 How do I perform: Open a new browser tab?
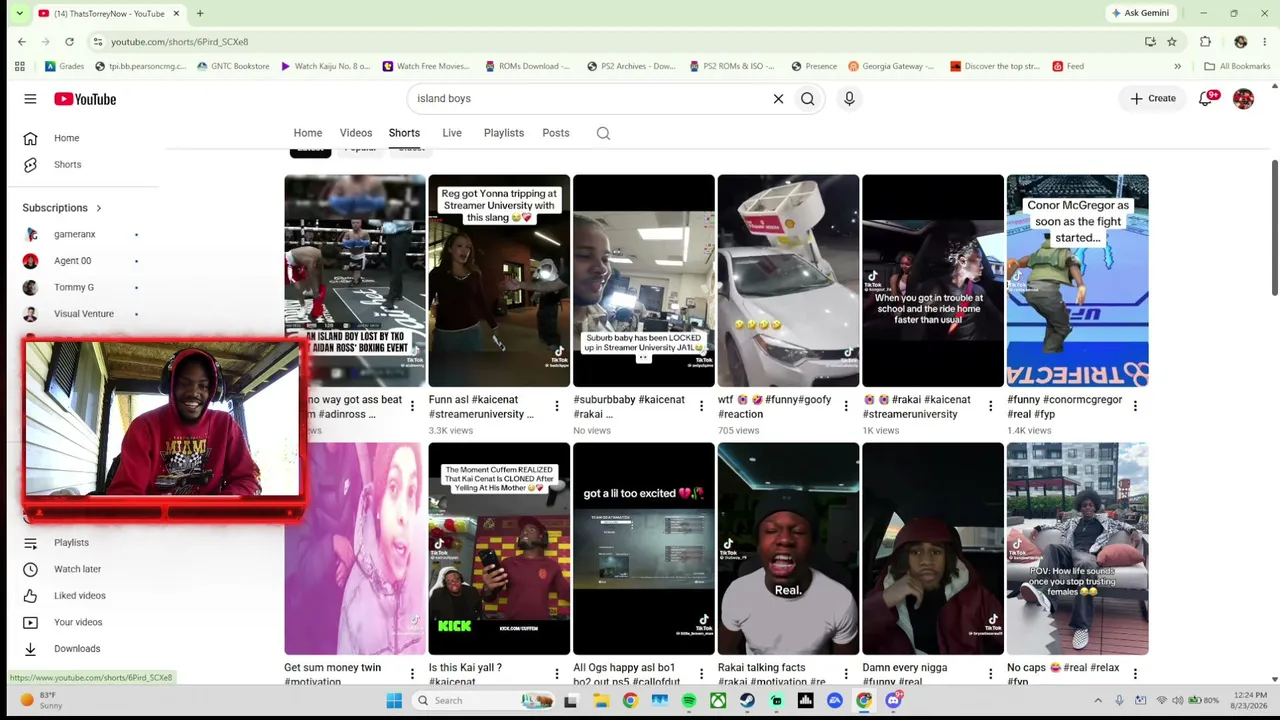[x=200, y=13]
